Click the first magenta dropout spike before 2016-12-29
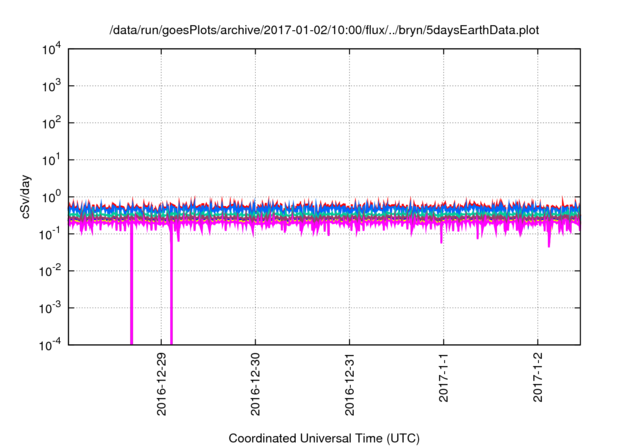The image size is (640, 448). click(x=131, y=286)
